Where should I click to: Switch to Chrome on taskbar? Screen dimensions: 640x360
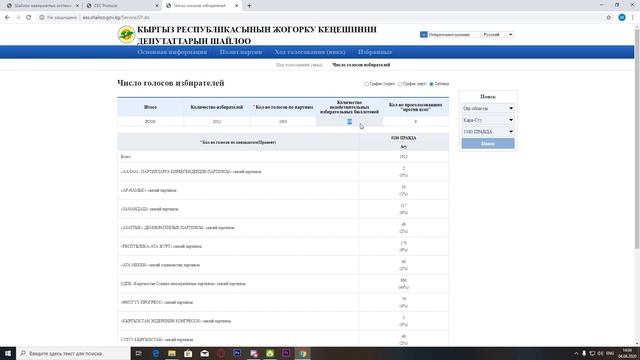(x=303, y=353)
